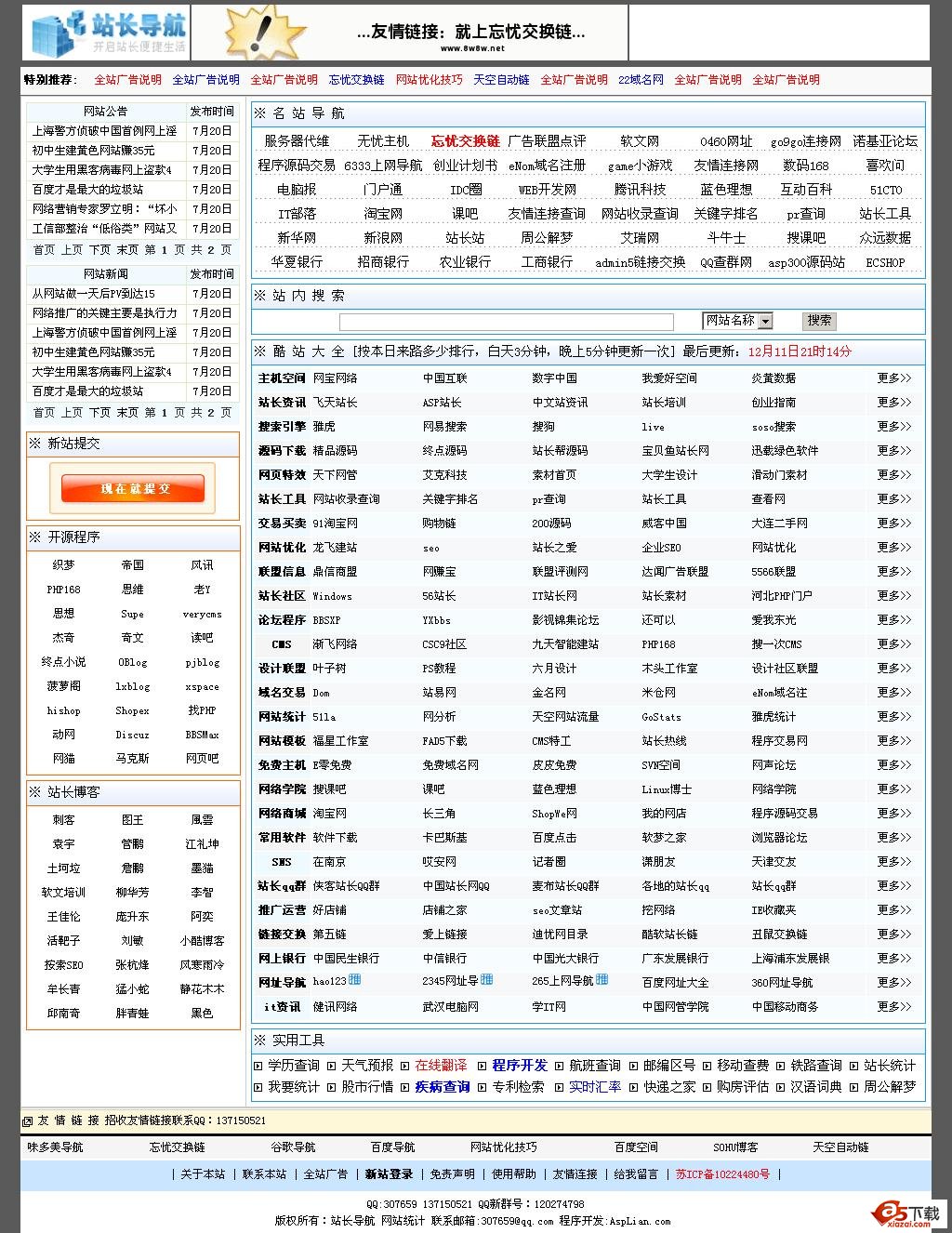Open the 织梦 link under 开源程序
This screenshot has height=1233, width=952.
61,564
